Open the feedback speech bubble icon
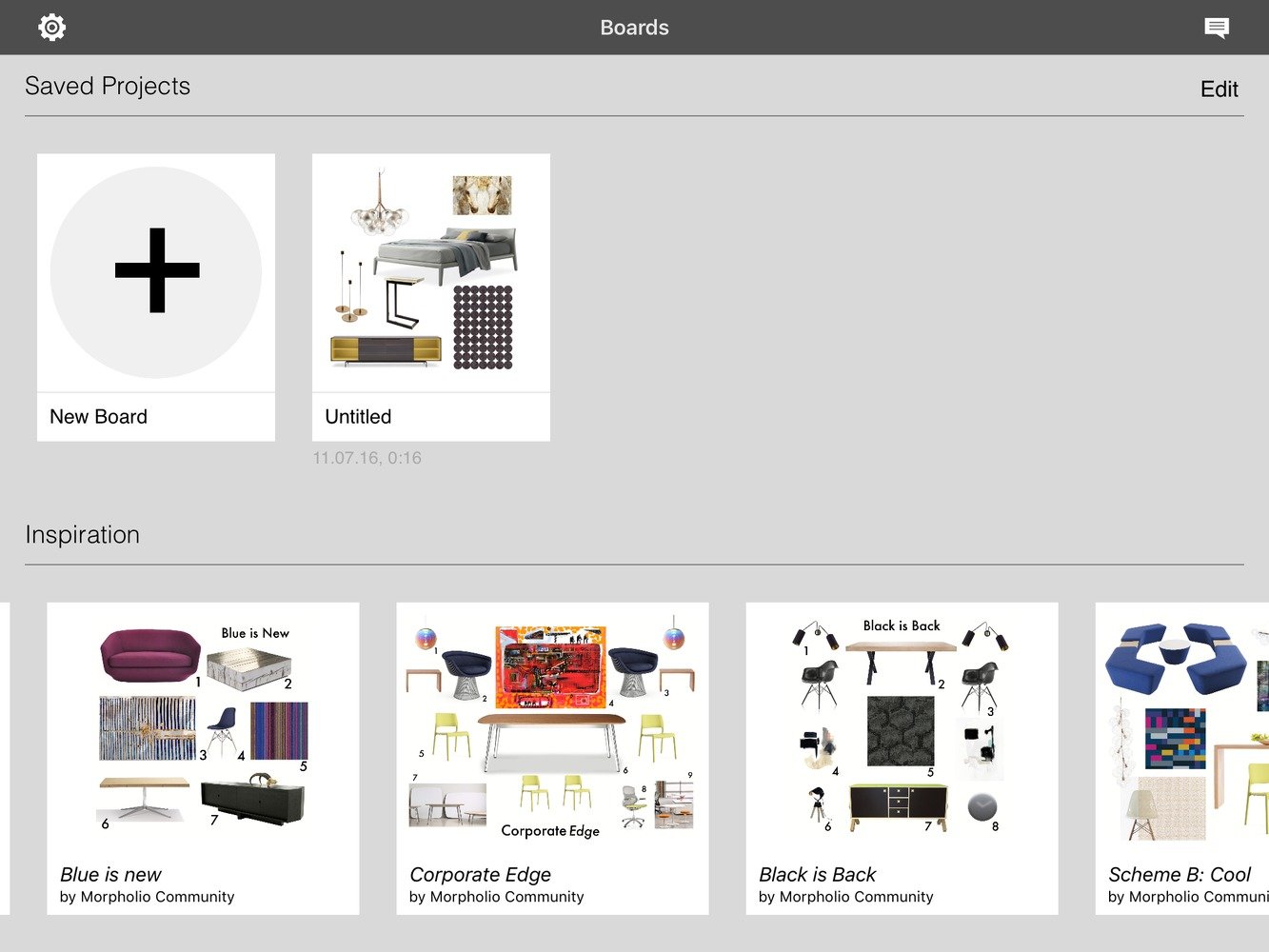Screen dimensions: 1269x952 1216,28
